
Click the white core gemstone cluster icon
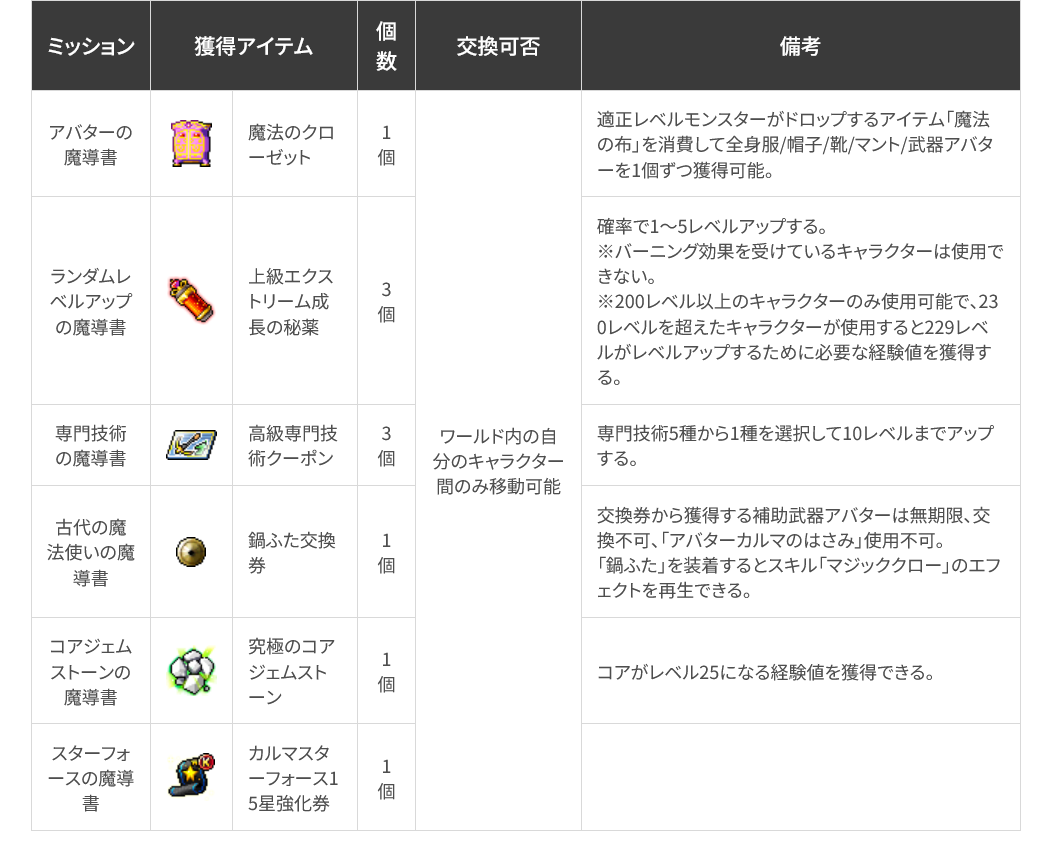click(x=192, y=671)
